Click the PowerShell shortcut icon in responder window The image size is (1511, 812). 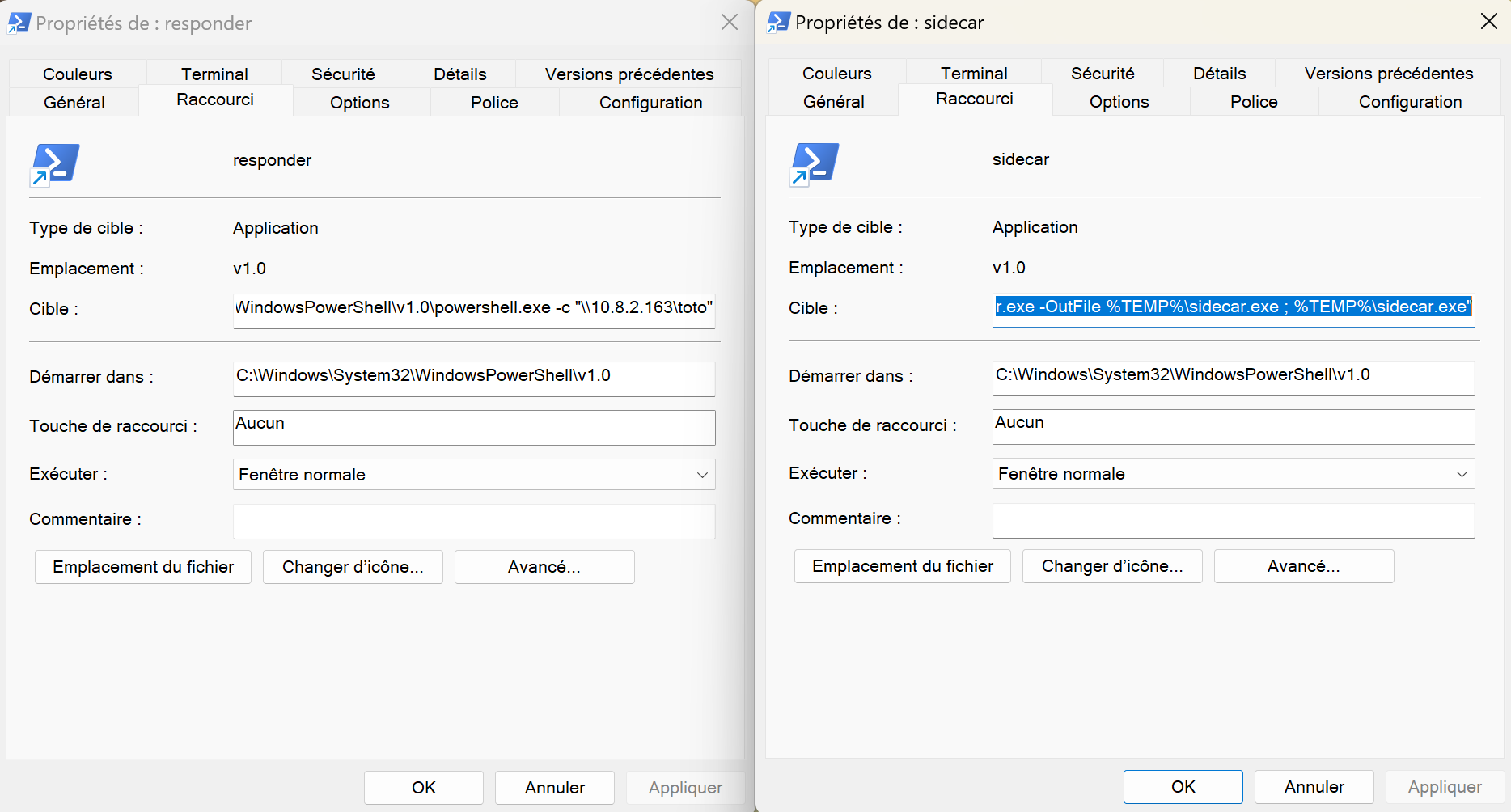pyautogui.click(x=55, y=165)
